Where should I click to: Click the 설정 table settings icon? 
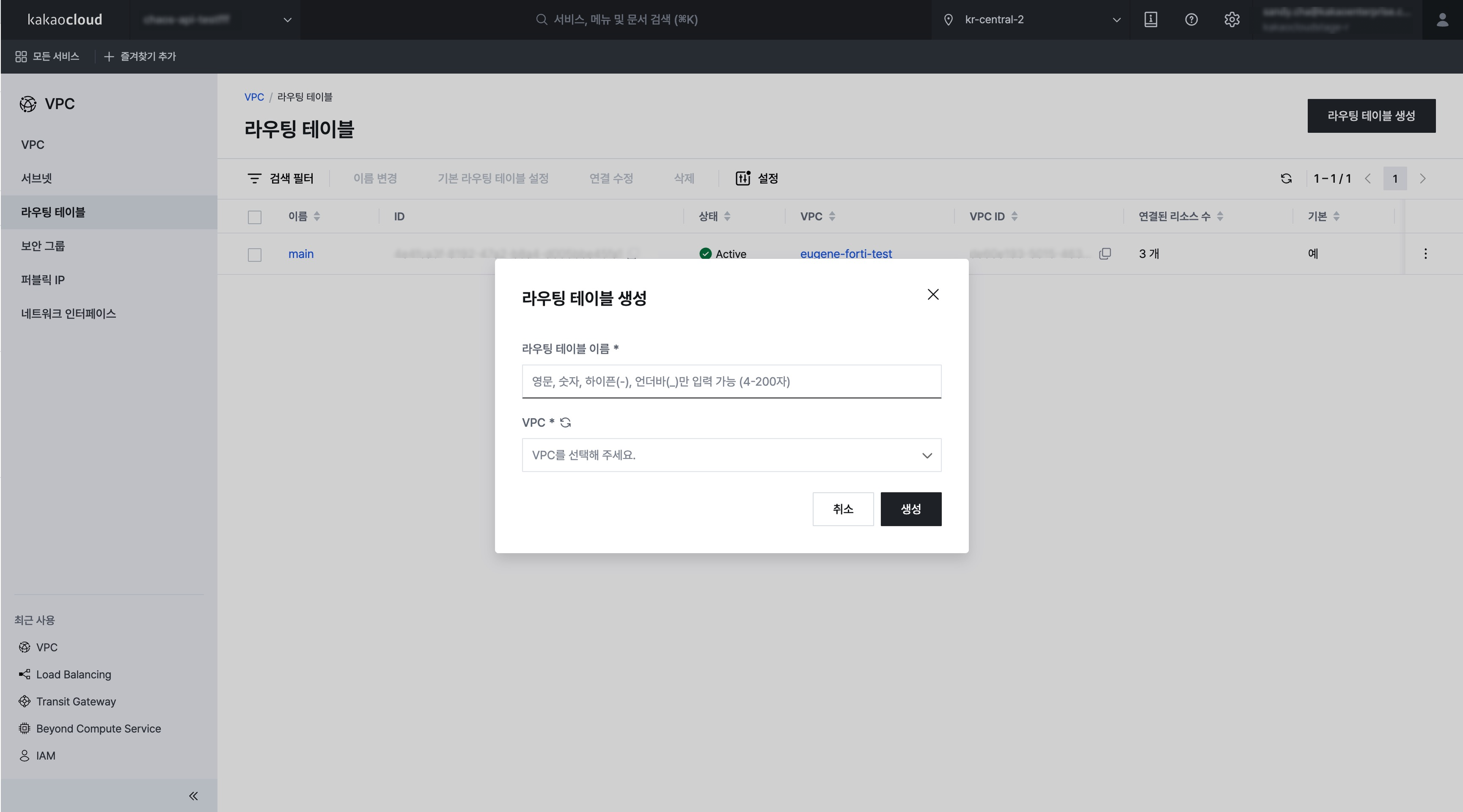click(x=743, y=178)
